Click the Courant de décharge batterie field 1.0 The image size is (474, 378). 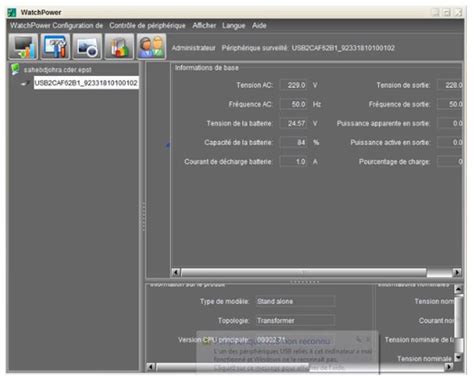pos(293,162)
